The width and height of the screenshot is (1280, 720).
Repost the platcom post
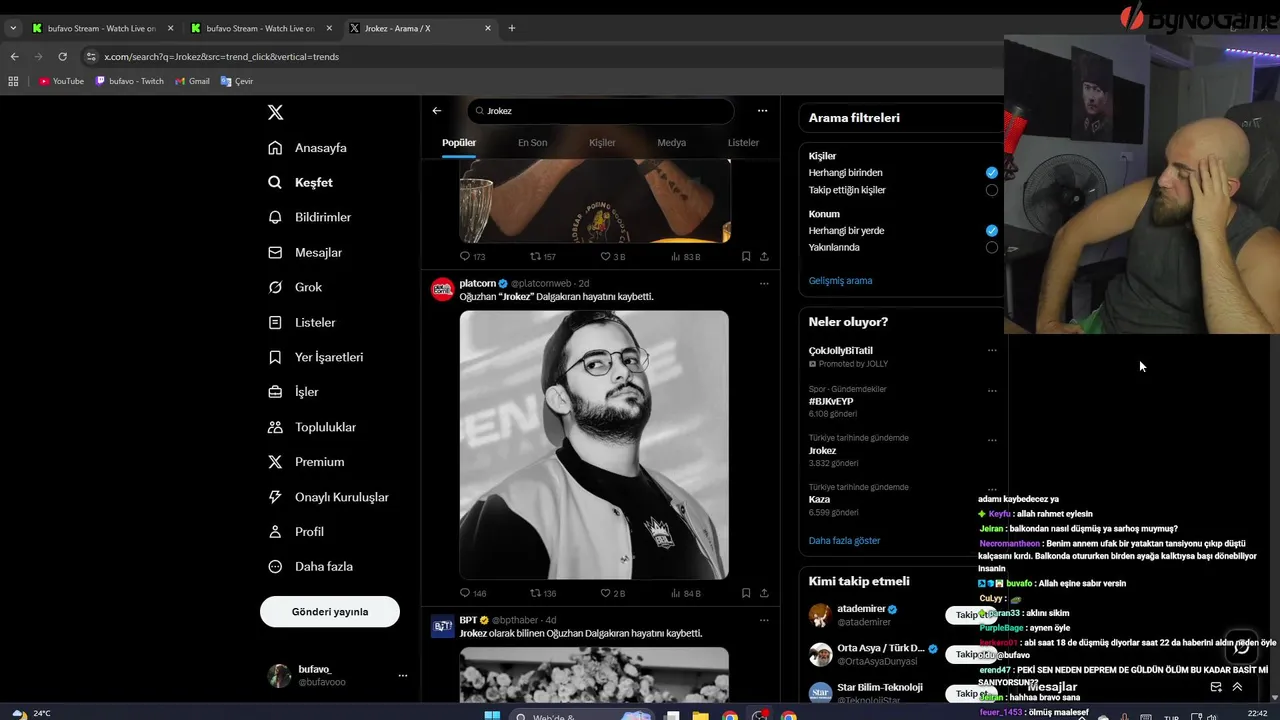point(535,593)
